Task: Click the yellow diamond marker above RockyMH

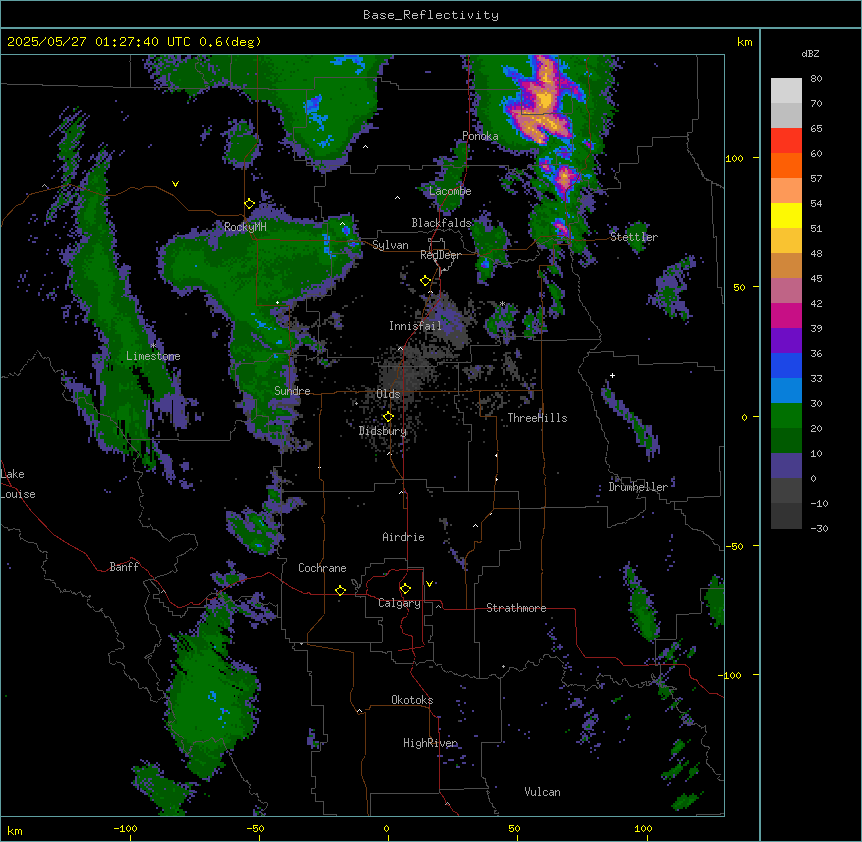Action: click(249, 204)
